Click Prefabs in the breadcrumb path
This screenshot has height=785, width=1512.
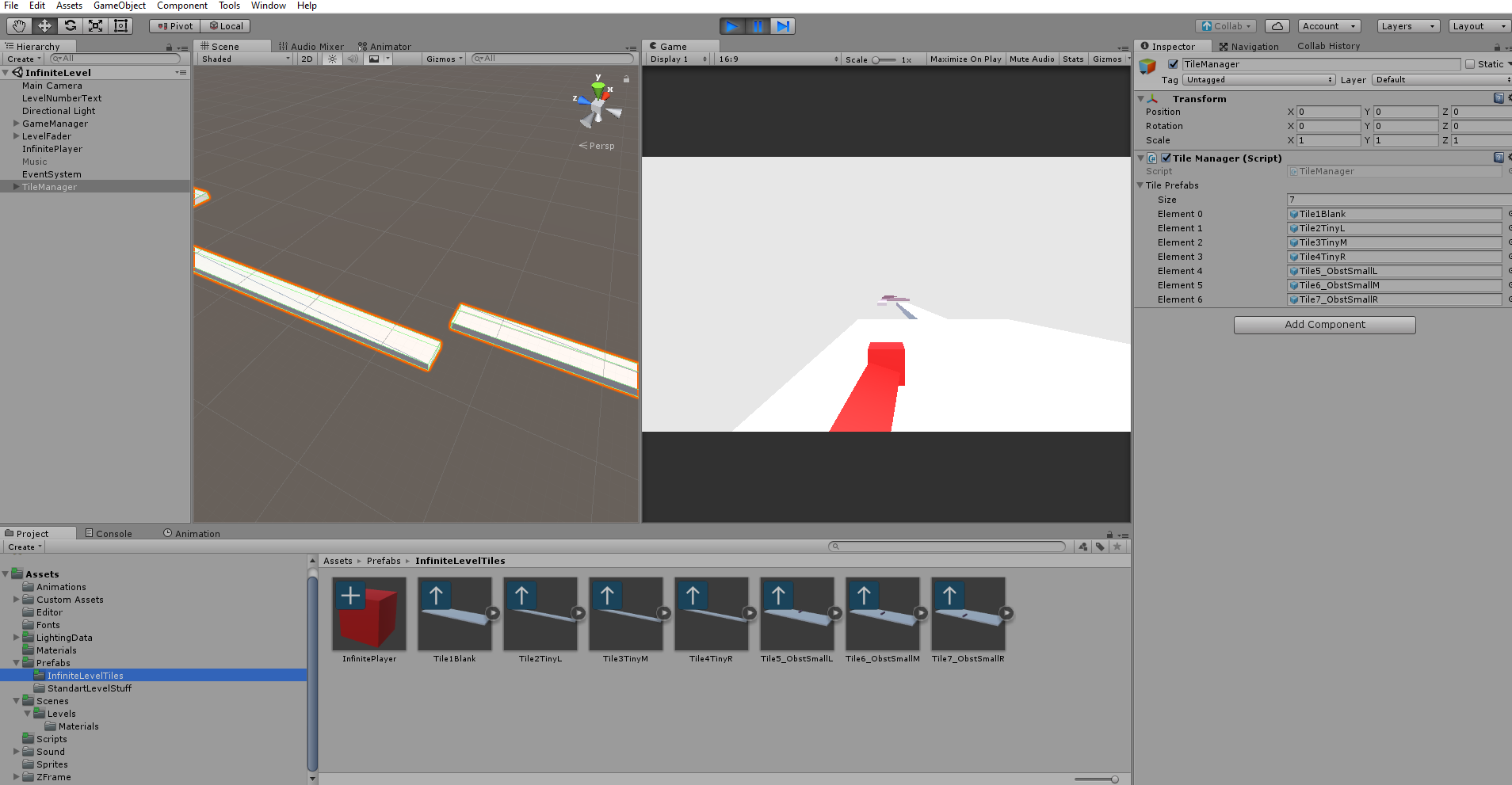click(x=384, y=561)
